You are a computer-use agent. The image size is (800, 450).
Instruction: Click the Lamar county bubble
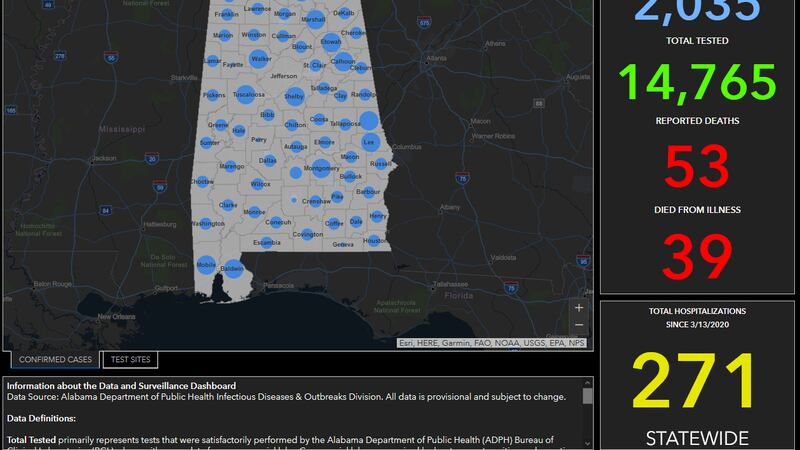(213, 61)
